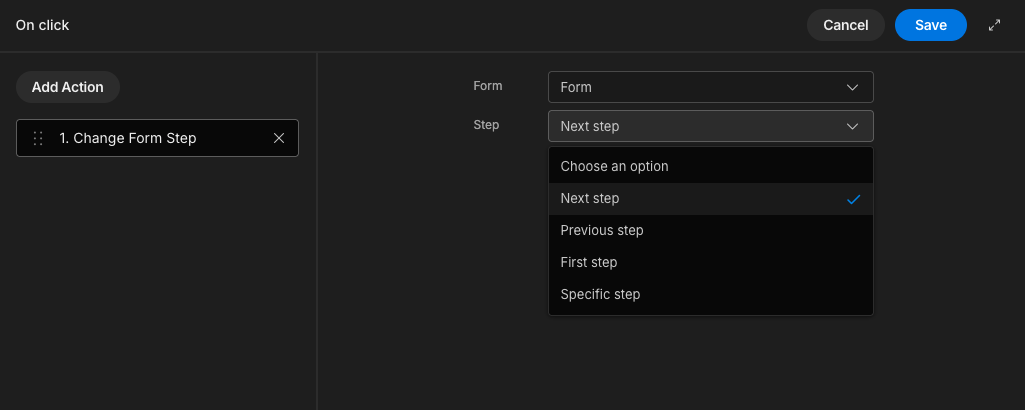Click the Step field label
This screenshot has height=410, width=1025.
(486, 124)
